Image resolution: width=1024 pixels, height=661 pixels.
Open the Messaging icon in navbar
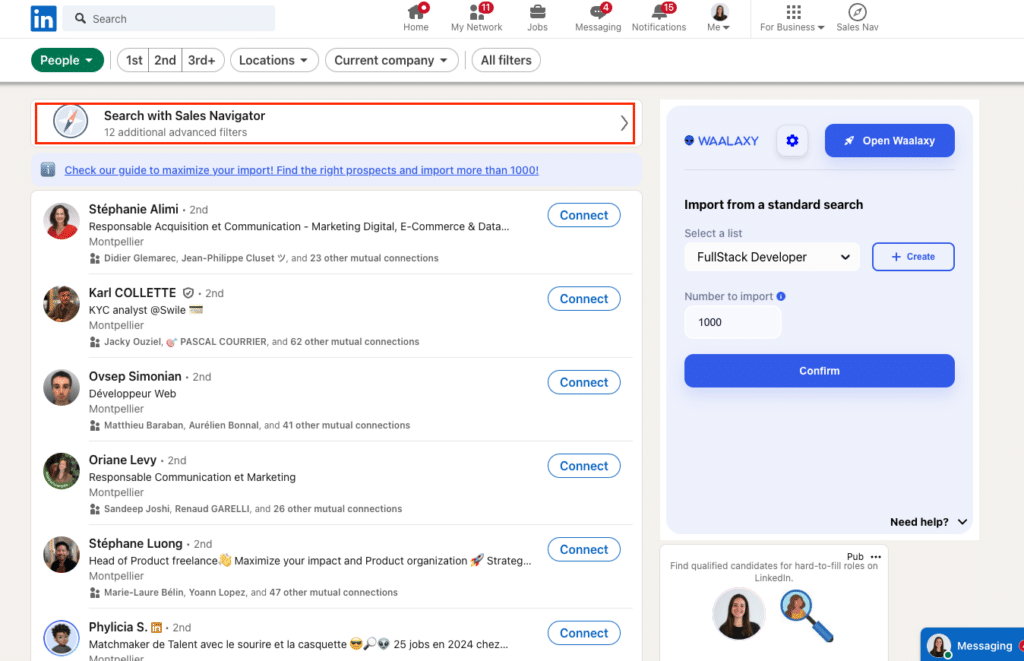click(x=598, y=12)
